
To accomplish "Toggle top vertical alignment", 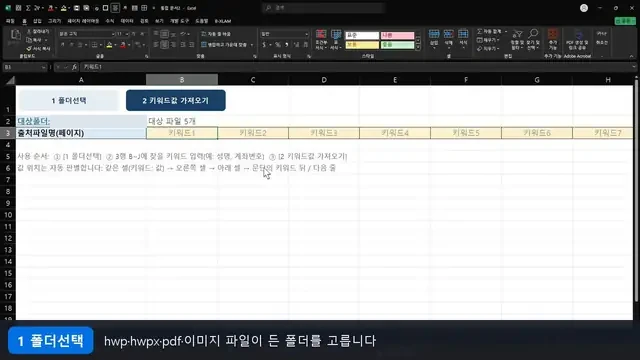I will [x=156, y=34].
